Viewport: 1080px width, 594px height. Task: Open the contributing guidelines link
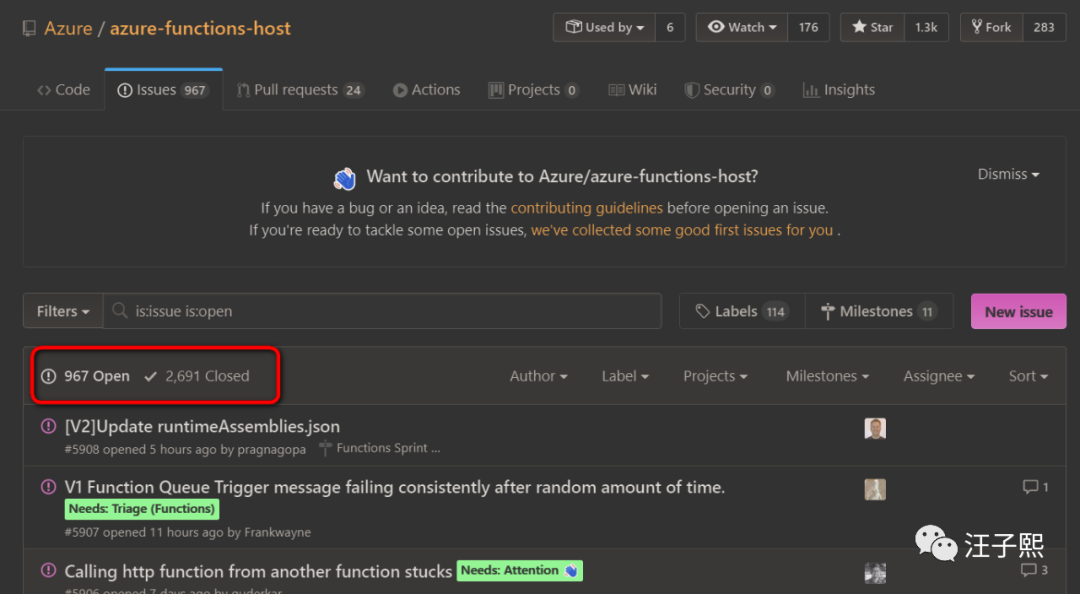(x=587, y=208)
